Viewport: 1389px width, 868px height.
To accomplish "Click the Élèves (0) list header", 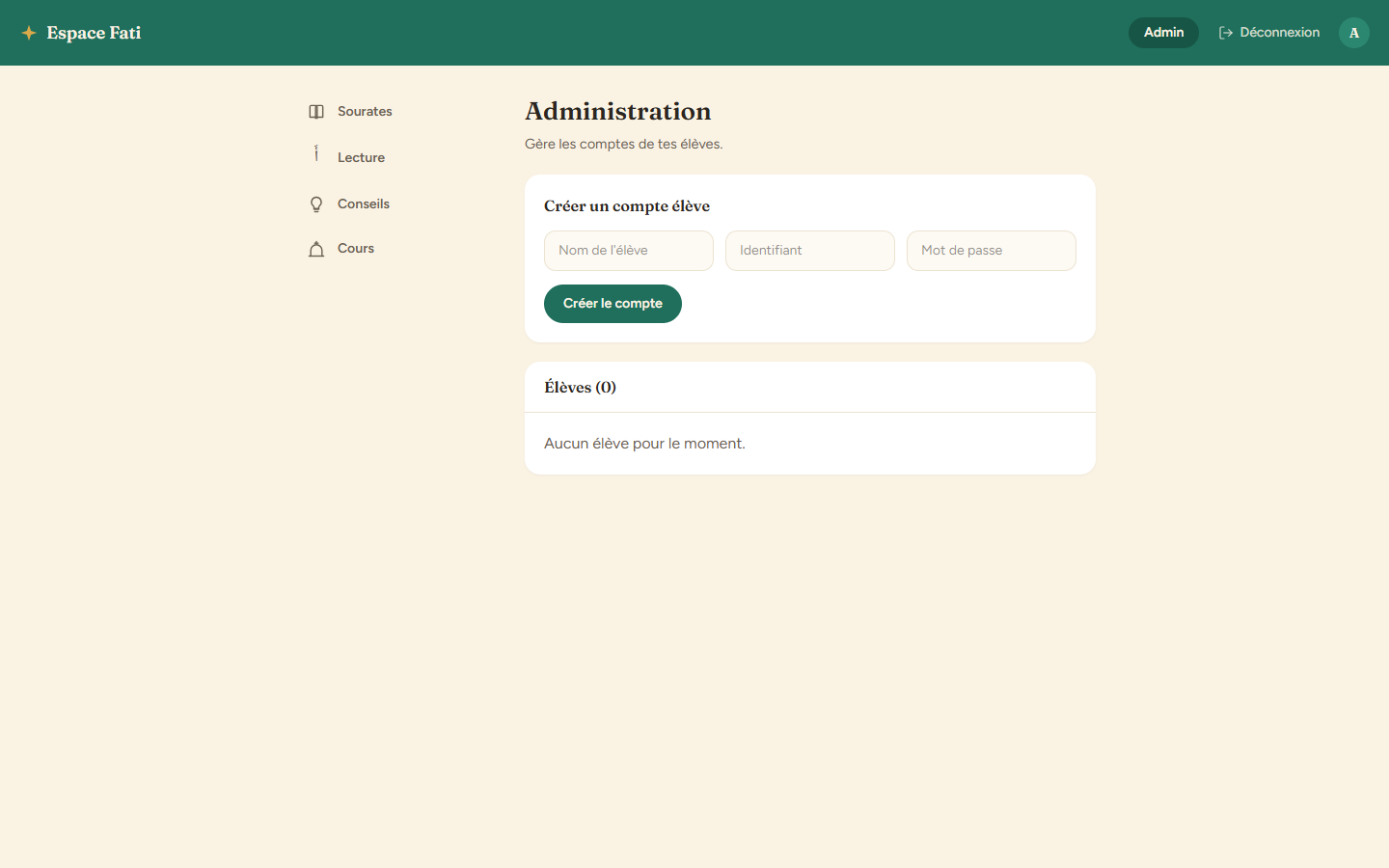I will [580, 388].
